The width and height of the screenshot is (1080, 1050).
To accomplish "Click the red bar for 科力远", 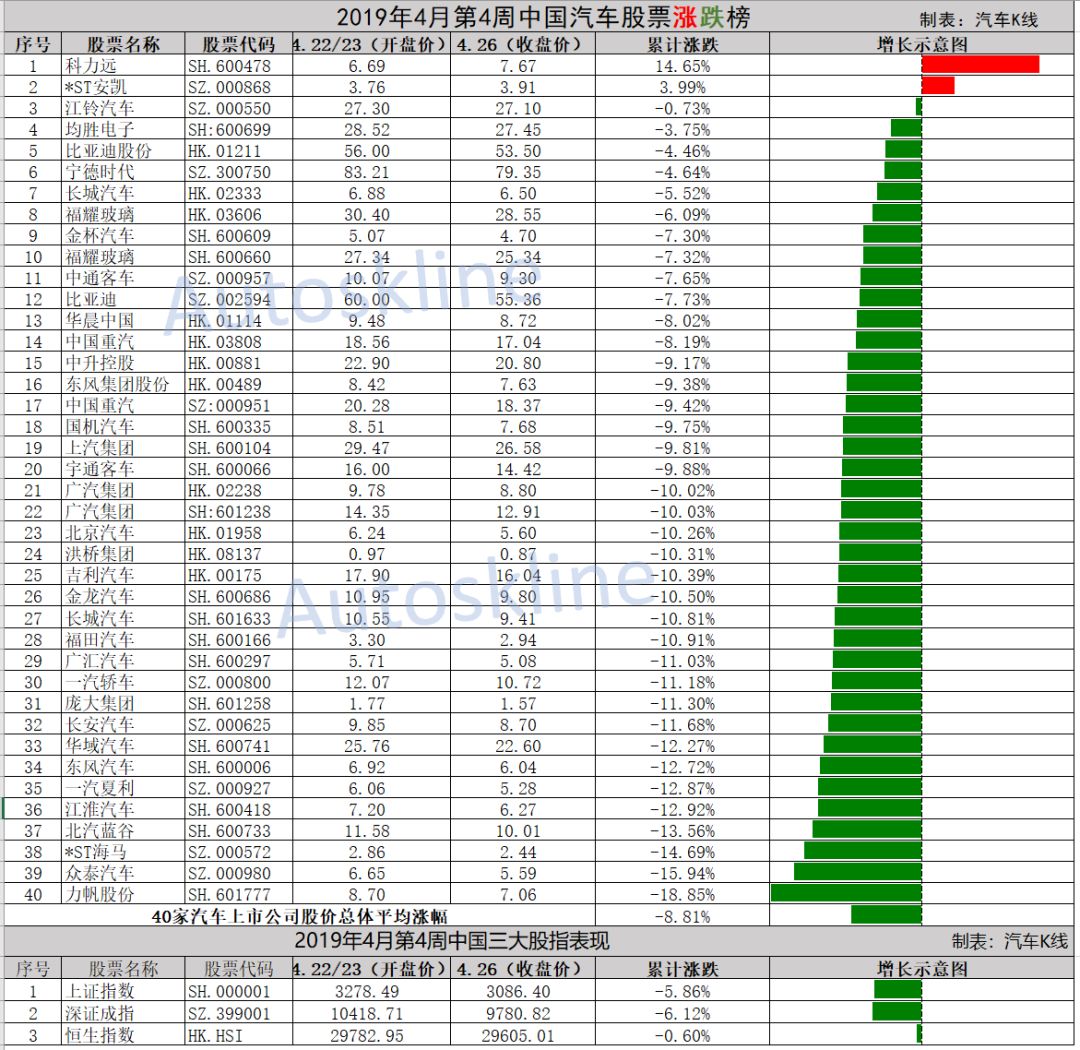I will click(980, 65).
